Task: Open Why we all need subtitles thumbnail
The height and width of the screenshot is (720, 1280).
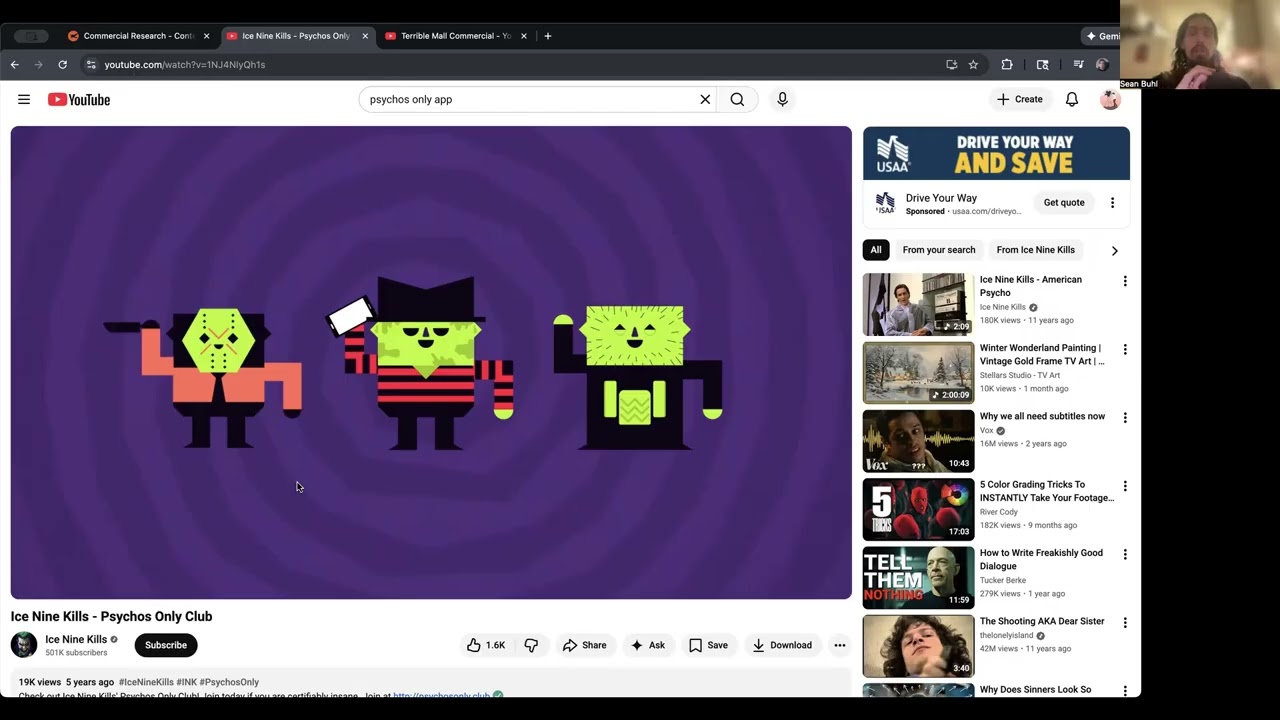Action: click(918, 440)
